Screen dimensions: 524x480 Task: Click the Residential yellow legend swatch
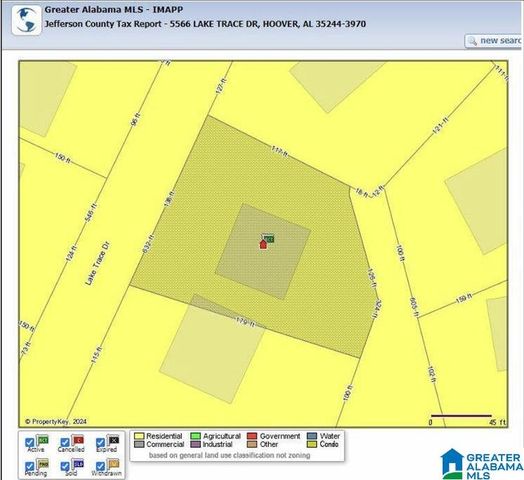coord(139,436)
